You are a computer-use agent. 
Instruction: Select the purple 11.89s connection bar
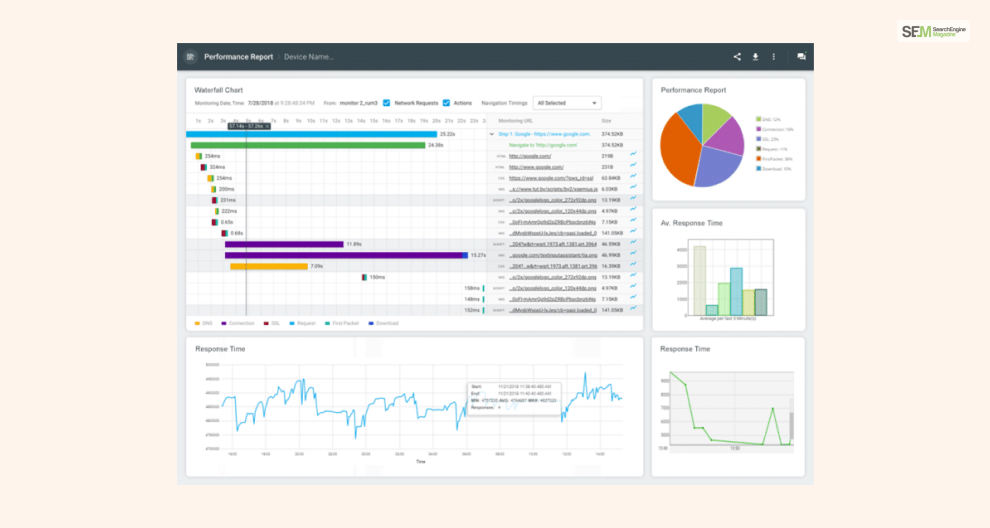pos(284,244)
